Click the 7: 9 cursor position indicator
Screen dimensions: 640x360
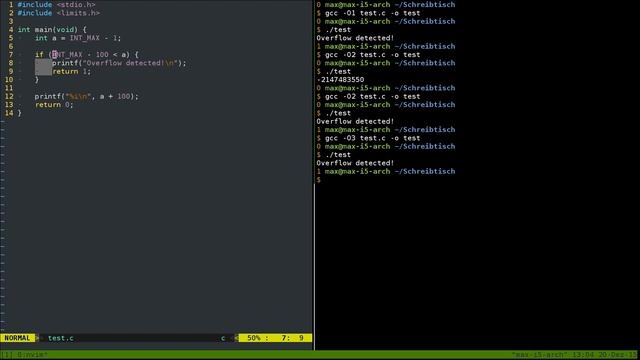pos(293,338)
